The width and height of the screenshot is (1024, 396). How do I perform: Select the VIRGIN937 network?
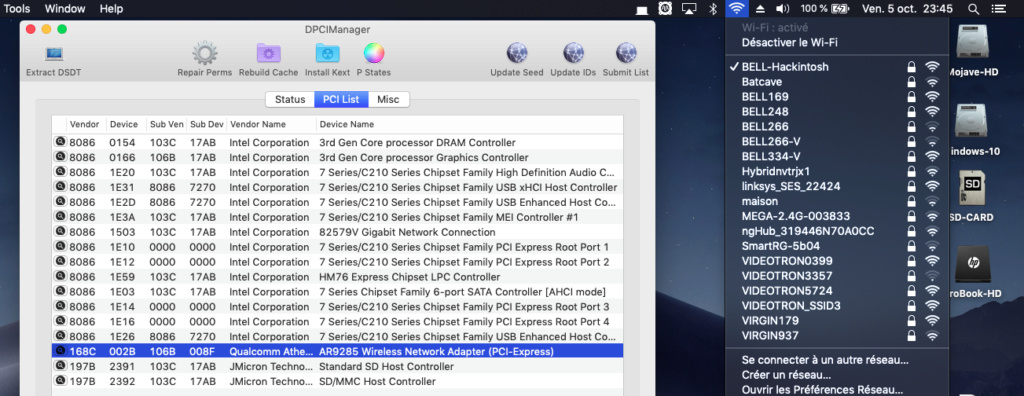(x=837, y=336)
